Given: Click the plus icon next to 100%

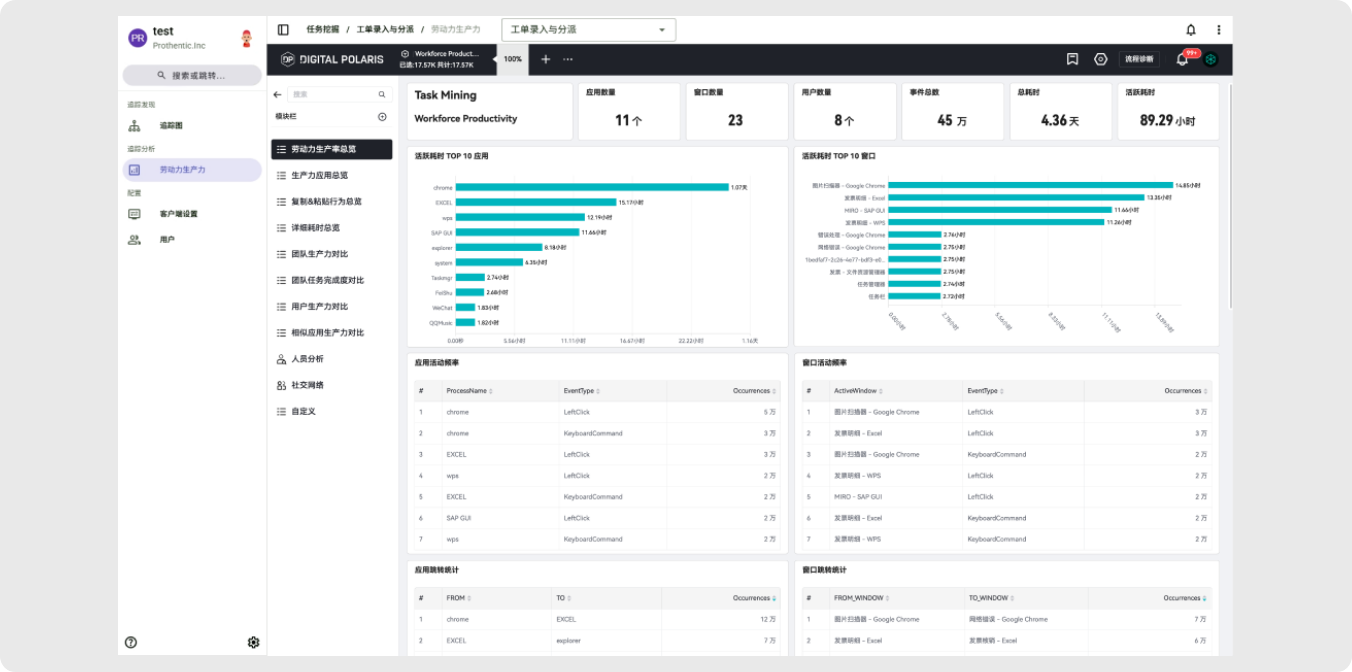Looking at the screenshot, I should click(545, 59).
